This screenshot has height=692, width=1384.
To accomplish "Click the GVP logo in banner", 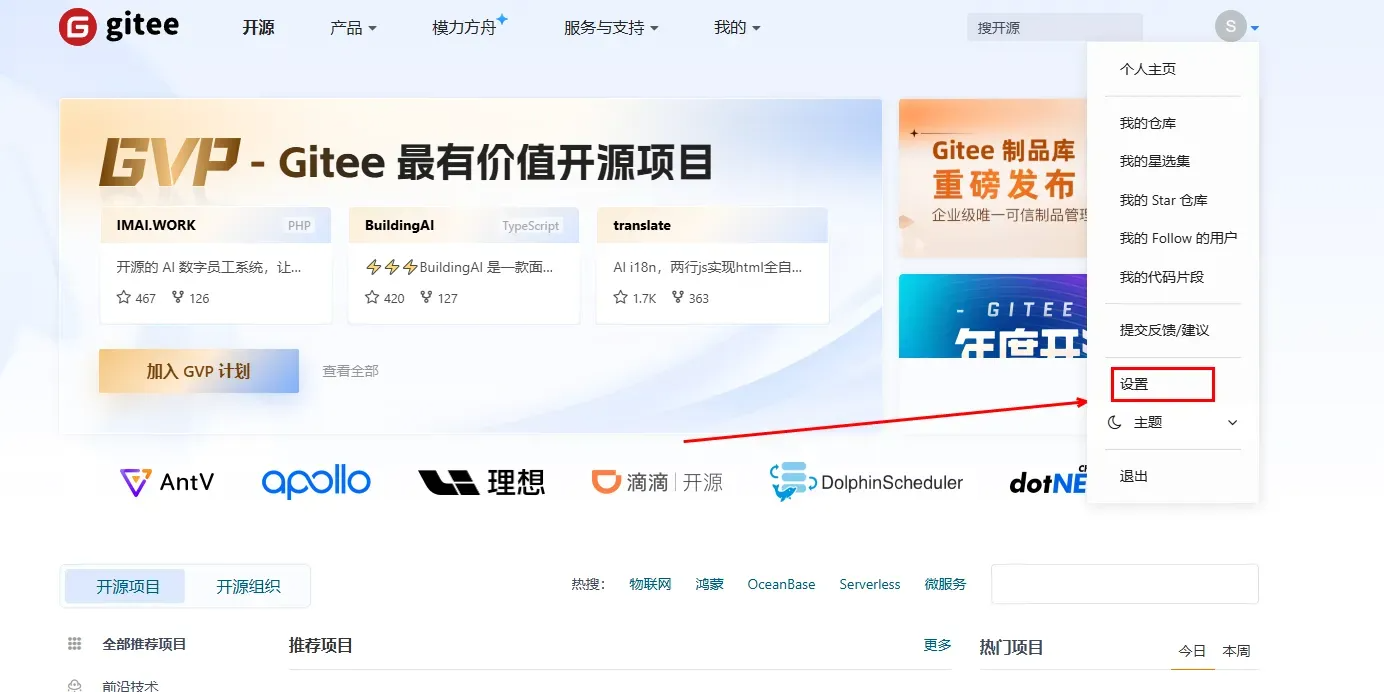I will (170, 162).
